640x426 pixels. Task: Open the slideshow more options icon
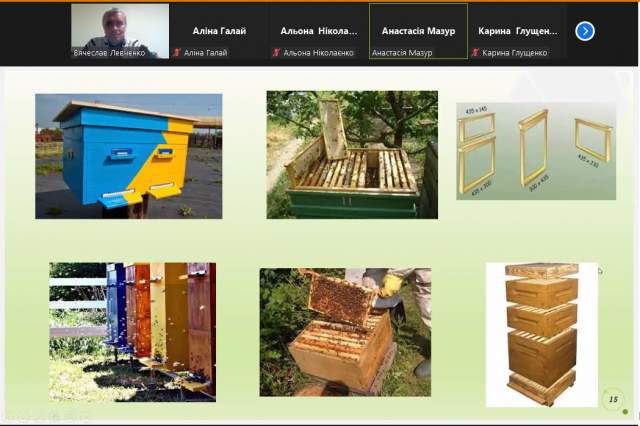pos(86,417)
